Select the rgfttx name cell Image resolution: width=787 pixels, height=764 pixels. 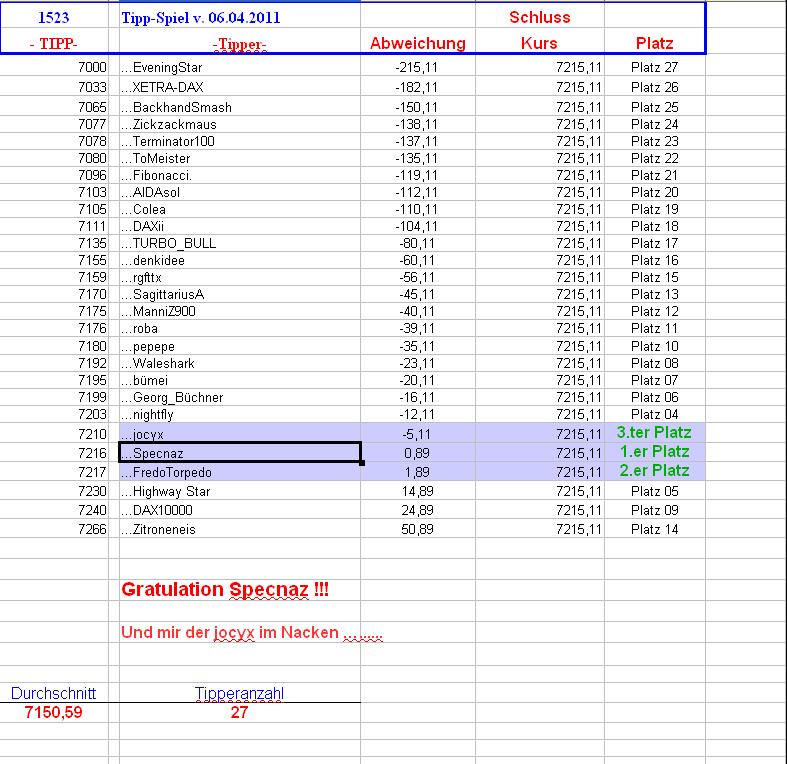239,278
